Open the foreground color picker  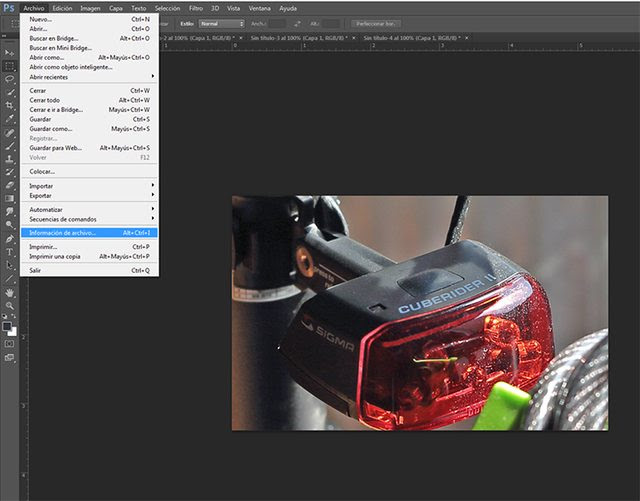[7, 326]
